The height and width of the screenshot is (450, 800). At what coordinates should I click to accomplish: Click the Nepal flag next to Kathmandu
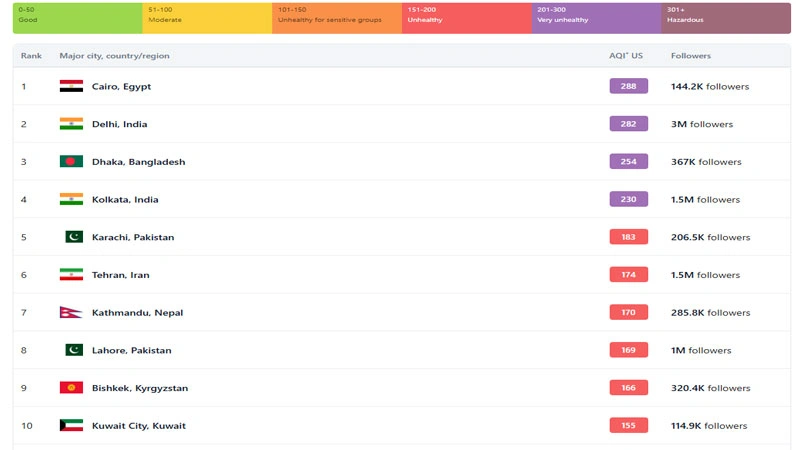point(70,313)
